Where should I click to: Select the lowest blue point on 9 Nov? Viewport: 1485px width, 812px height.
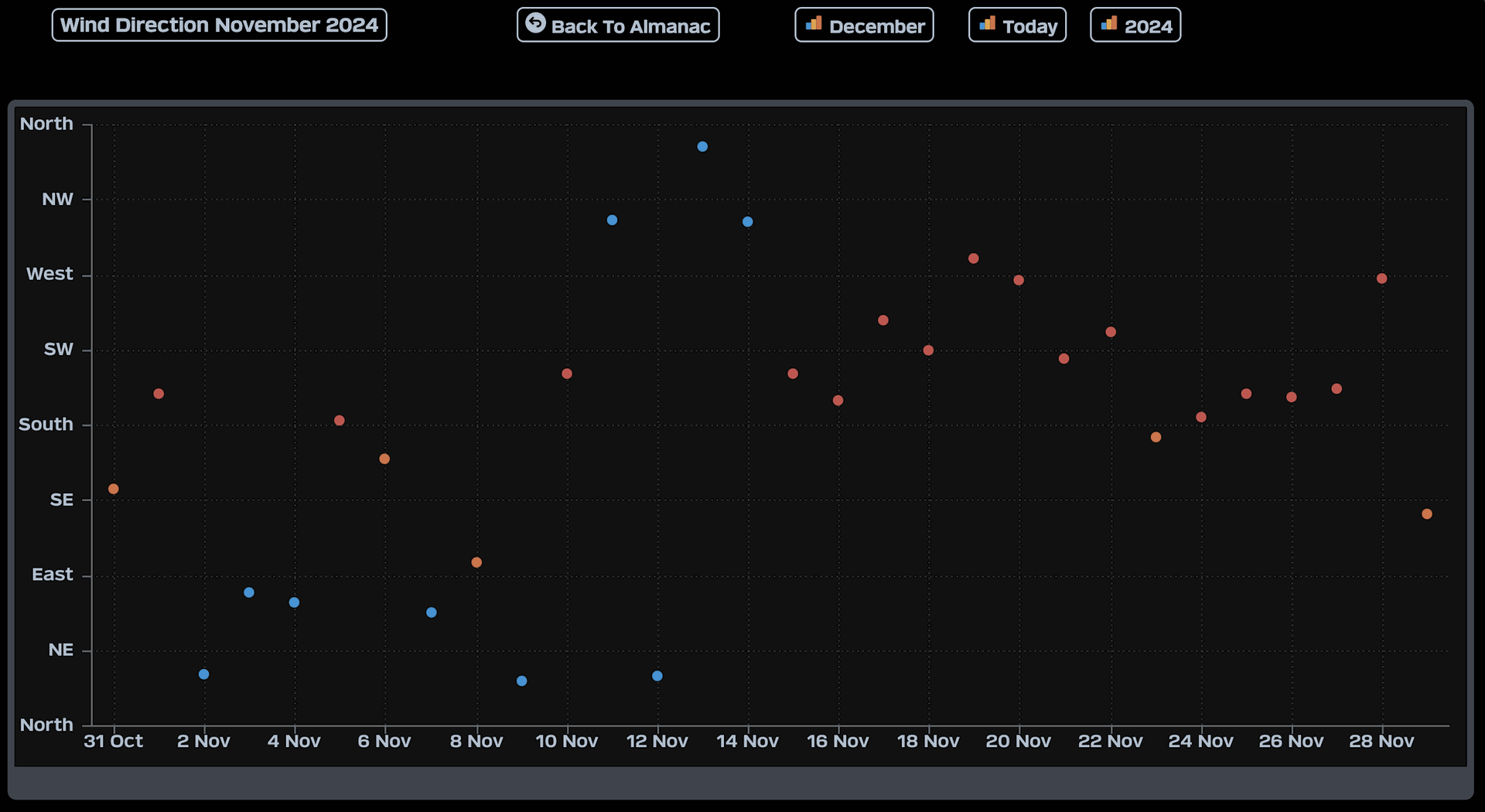coord(522,681)
